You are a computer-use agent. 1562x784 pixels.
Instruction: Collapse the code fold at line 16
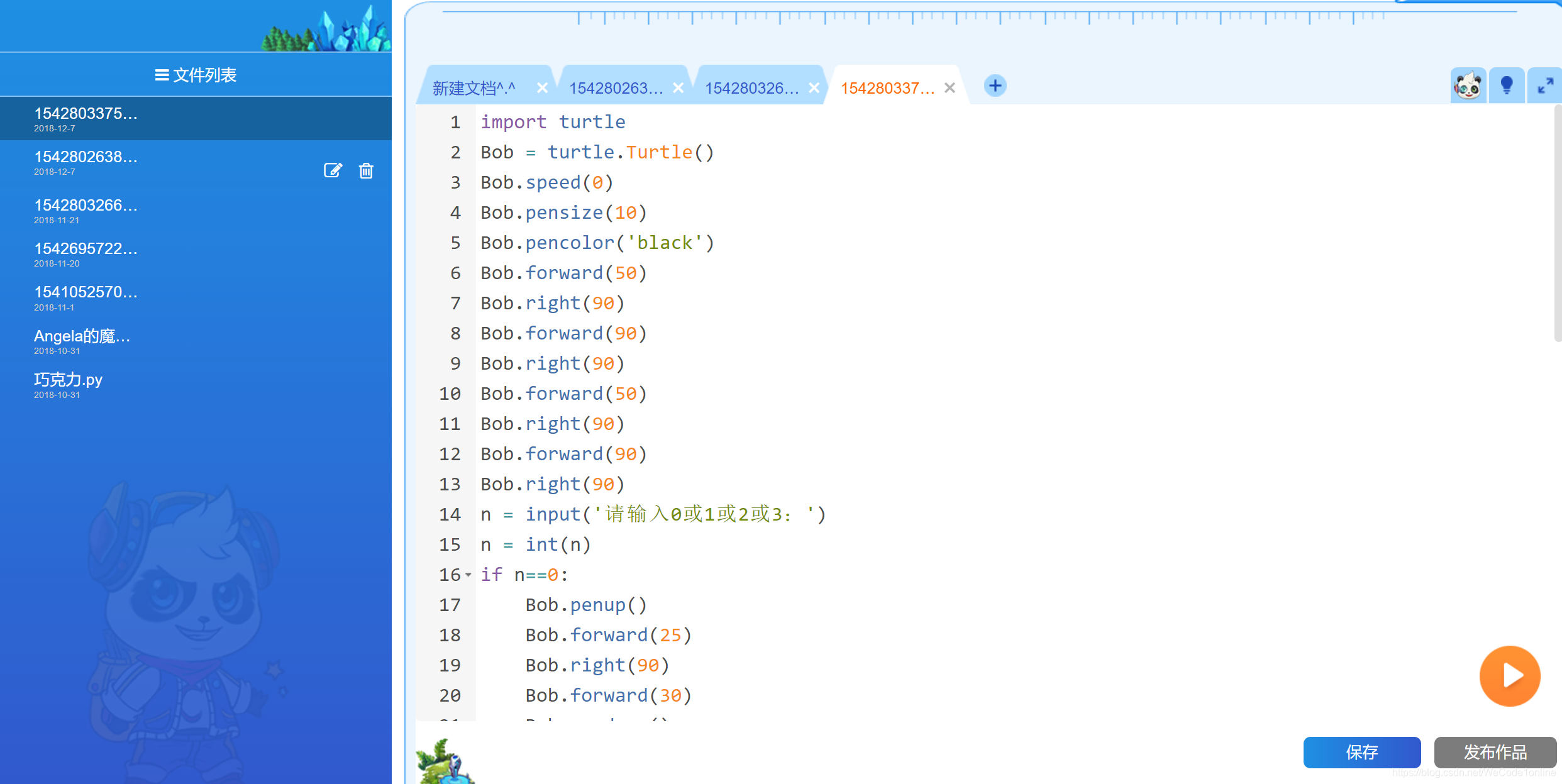point(468,575)
